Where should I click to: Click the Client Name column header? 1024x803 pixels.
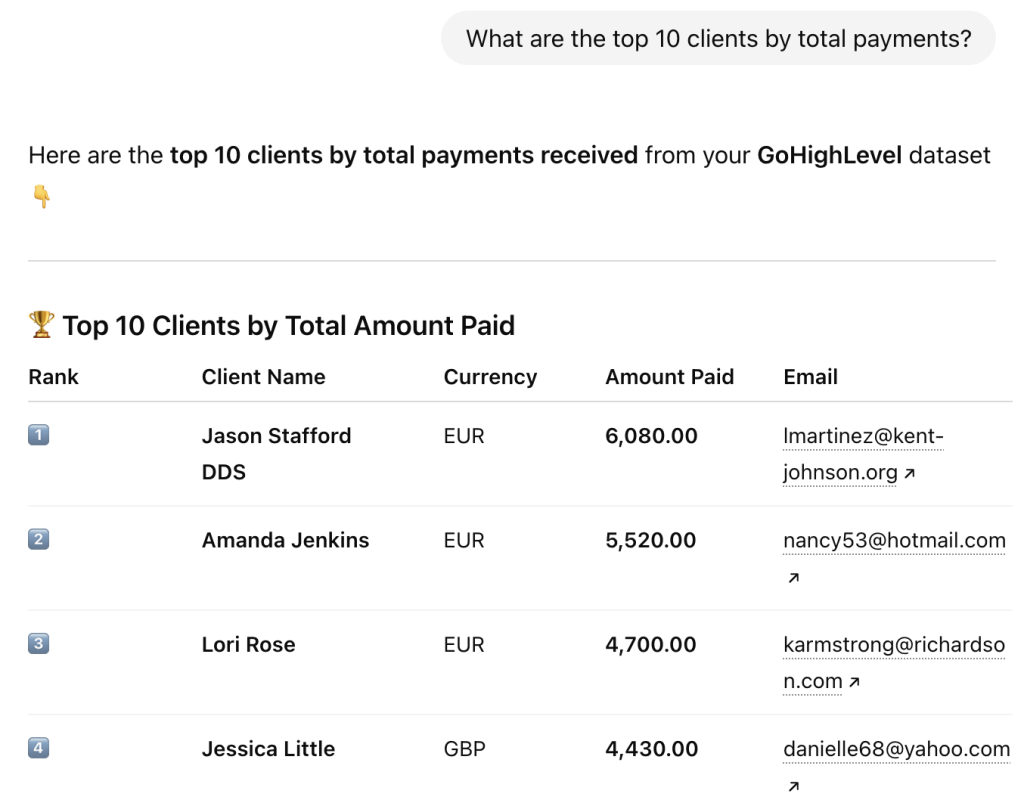pos(263,377)
